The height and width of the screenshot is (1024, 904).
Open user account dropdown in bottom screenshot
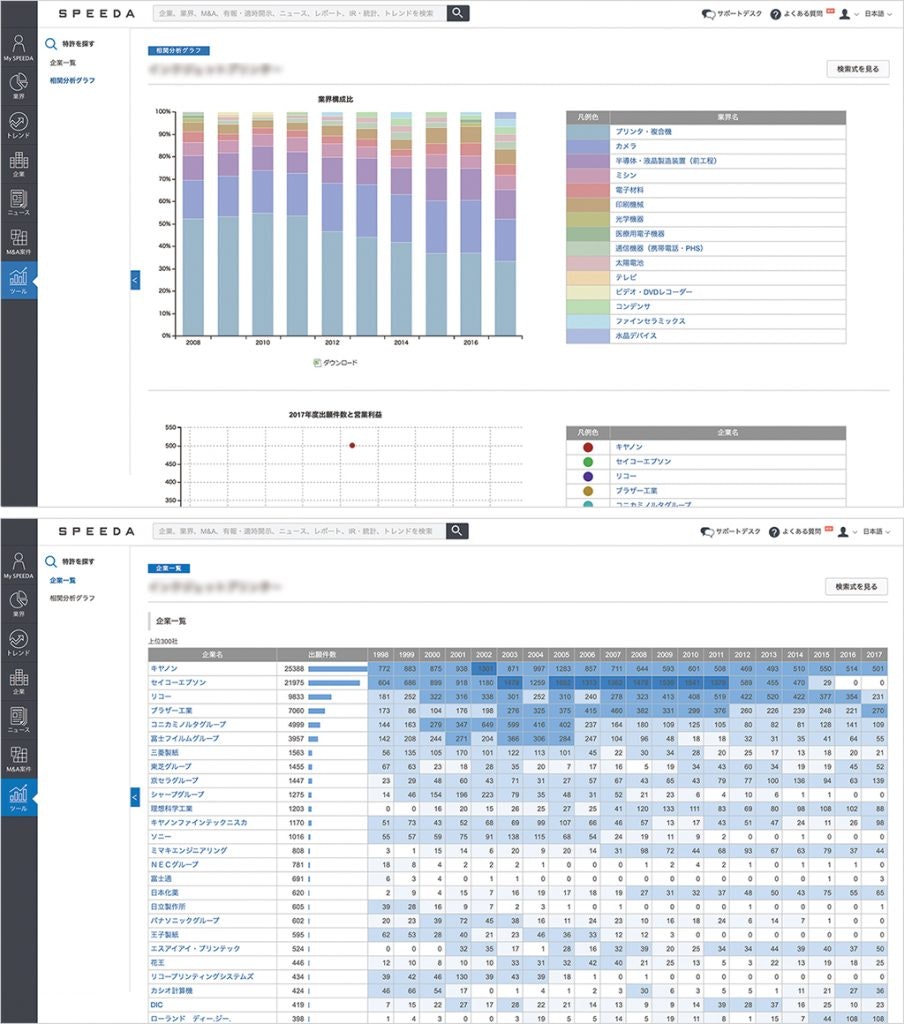coord(847,532)
